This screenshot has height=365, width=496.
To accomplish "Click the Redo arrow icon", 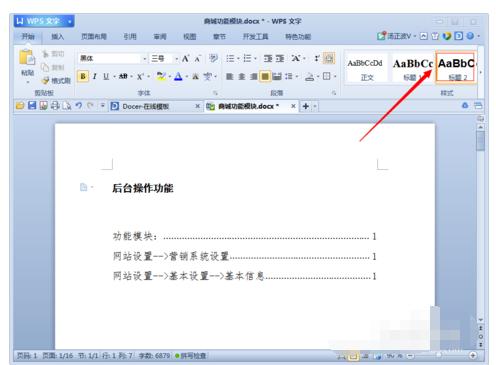I will [90, 106].
